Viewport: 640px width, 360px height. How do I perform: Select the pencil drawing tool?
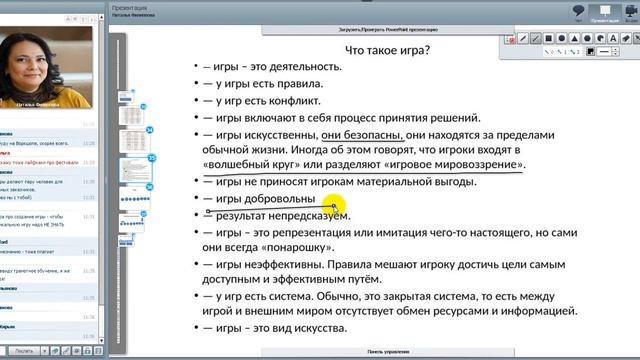coord(523,39)
